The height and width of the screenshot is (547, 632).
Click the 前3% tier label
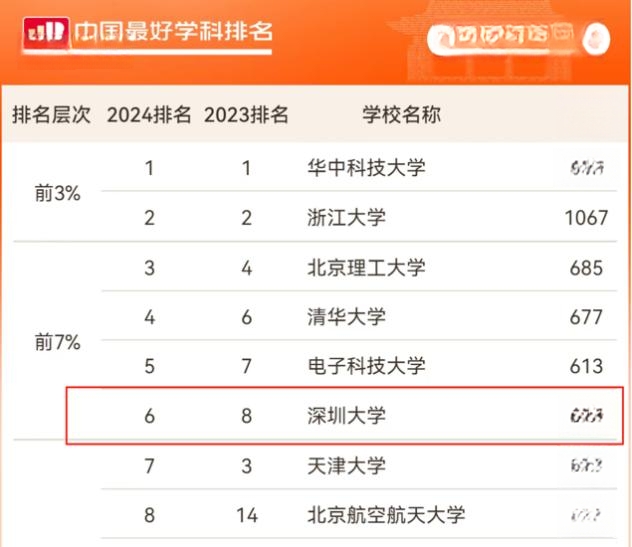[x=57, y=193]
